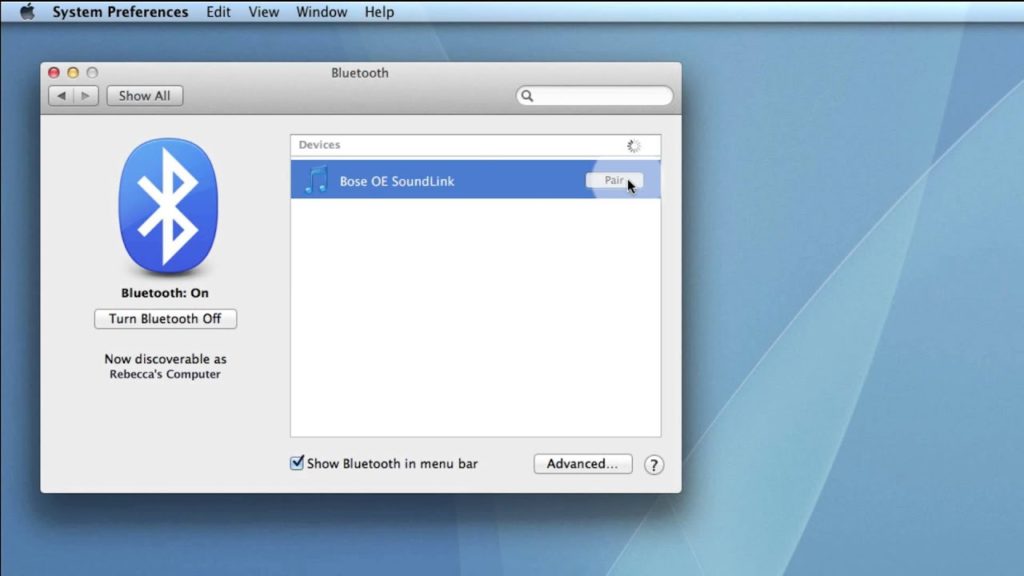Click the Forward arrow in toolbar
This screenshot has height=576, width=1024.
click(86, 96)
